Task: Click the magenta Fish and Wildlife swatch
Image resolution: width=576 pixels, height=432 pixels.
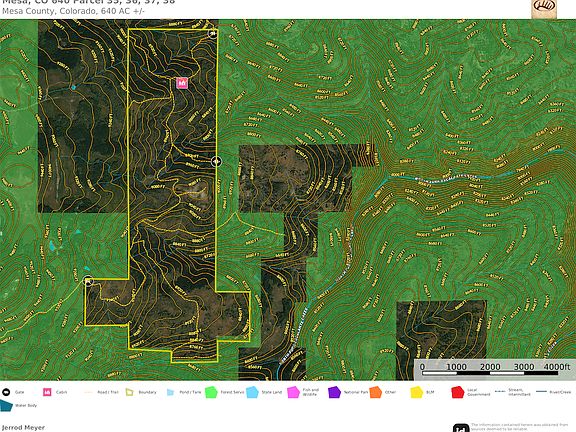Action: click(294, 392)
